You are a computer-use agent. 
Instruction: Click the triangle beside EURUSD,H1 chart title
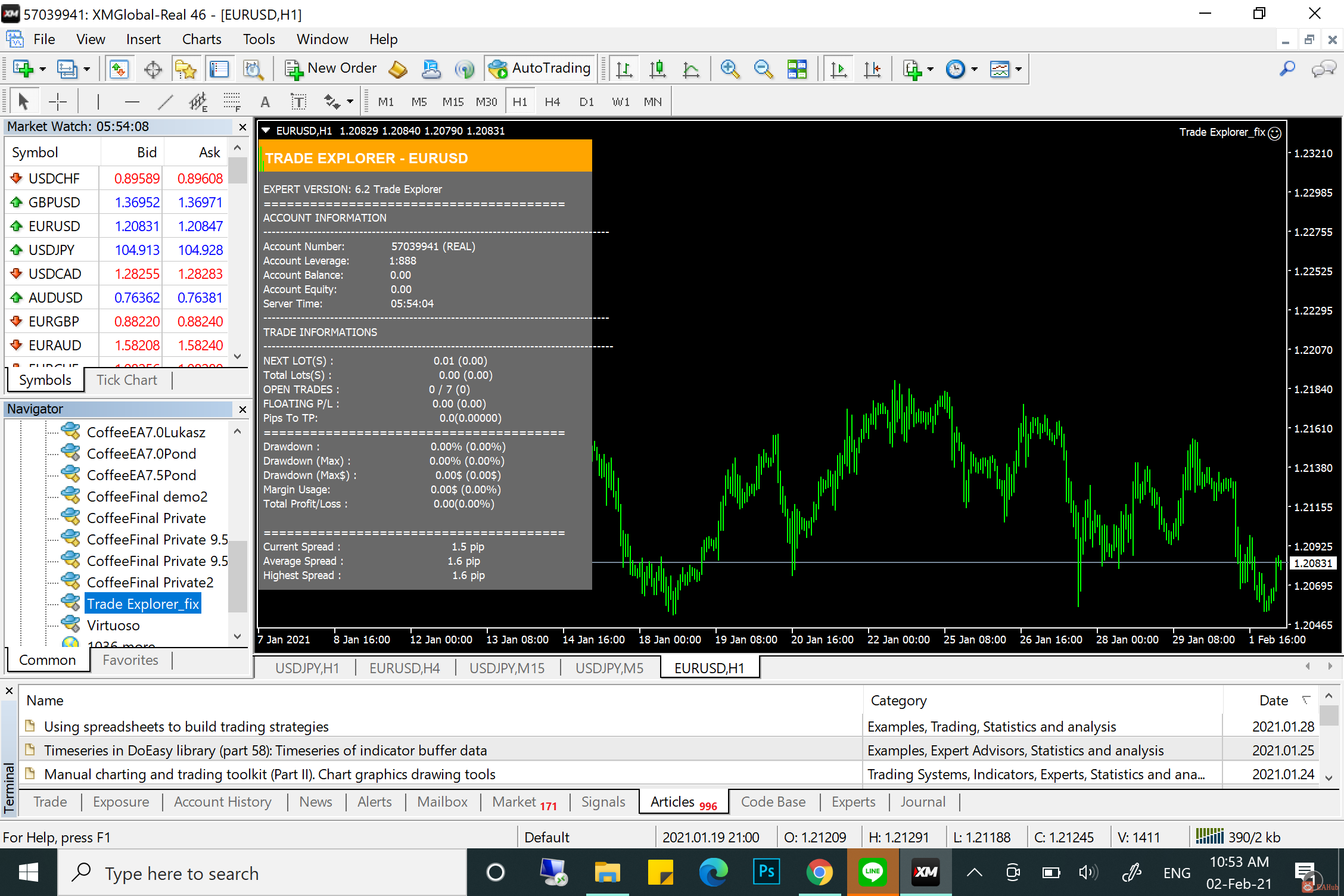pyautogui.click(x=266, y=130)
